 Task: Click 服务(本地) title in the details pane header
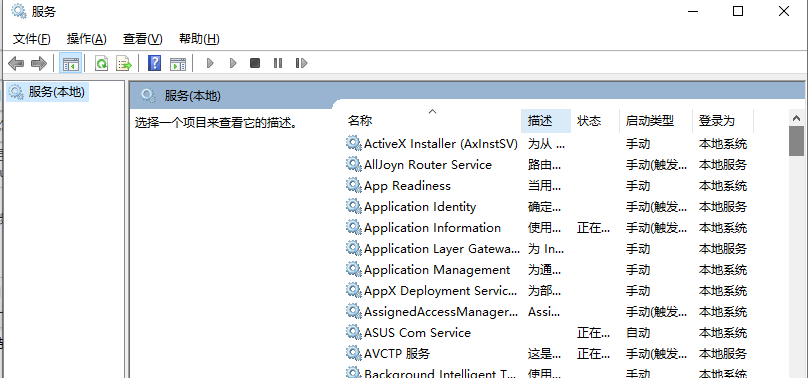(x=193, y=95)
